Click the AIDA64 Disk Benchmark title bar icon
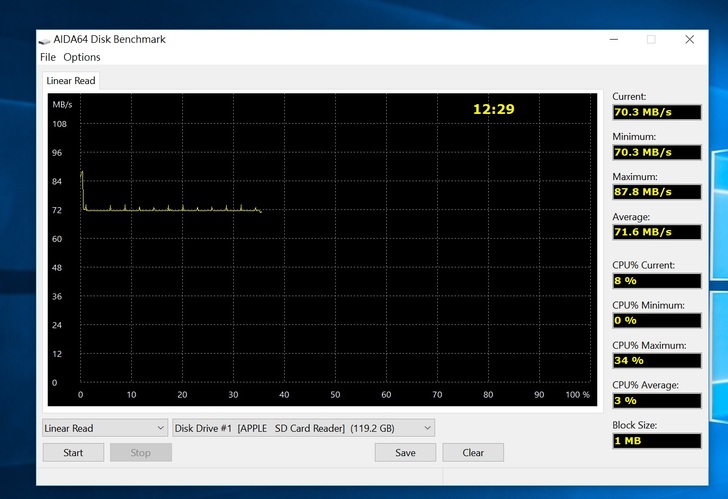This screenshot has height=499, width=728. [44, 39]
